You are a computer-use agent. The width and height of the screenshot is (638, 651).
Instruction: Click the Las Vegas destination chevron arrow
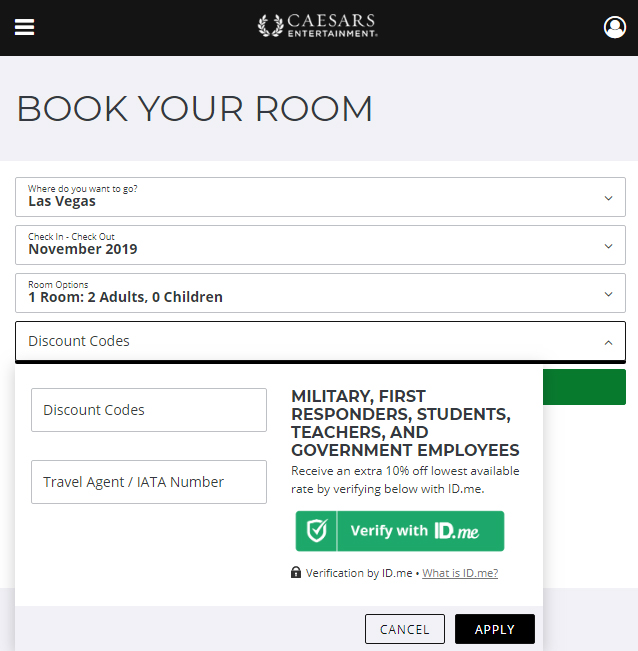[608, 198]
